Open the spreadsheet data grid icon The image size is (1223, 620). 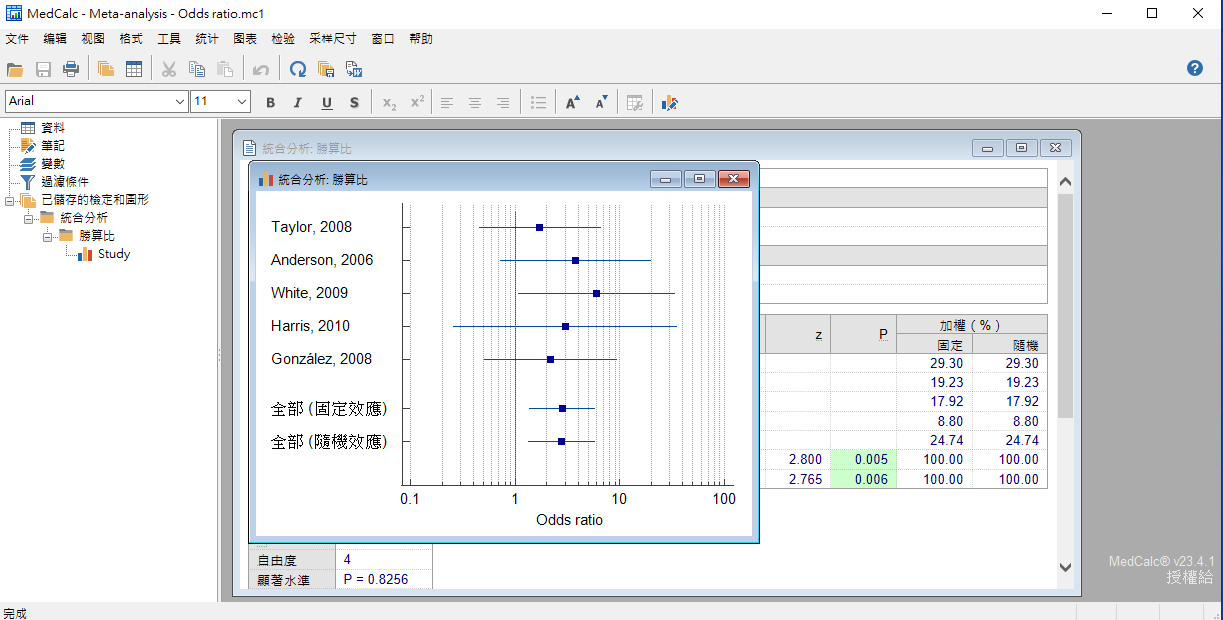coord(133,69)
